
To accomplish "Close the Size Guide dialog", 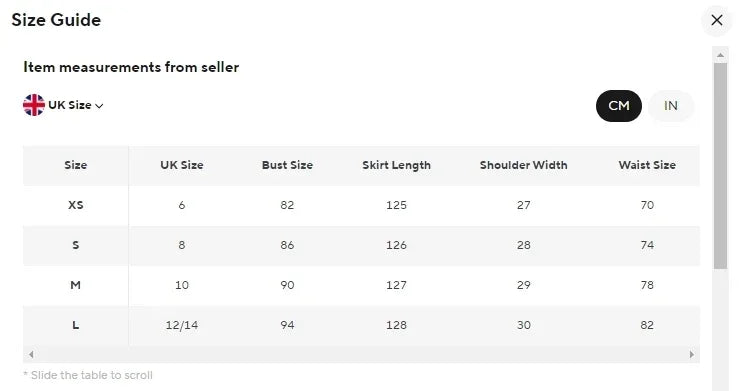I will click(716, 20).
